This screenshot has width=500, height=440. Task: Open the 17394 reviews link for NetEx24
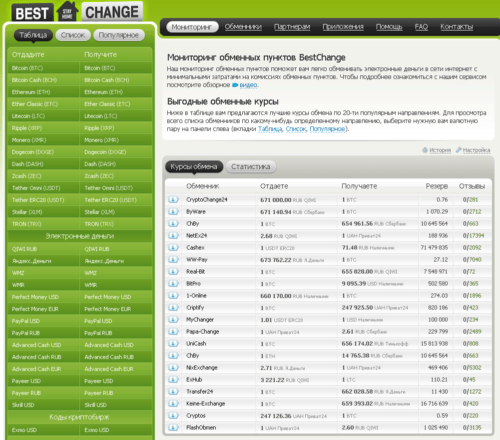pyautogui.click(x=477, y=236)
